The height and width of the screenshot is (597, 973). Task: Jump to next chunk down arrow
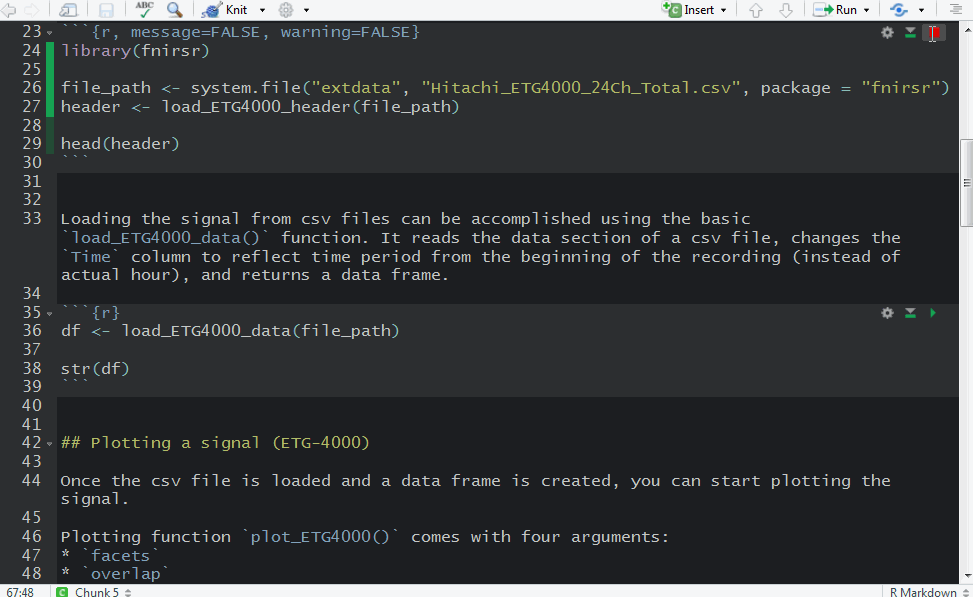[x=786, y=10]
